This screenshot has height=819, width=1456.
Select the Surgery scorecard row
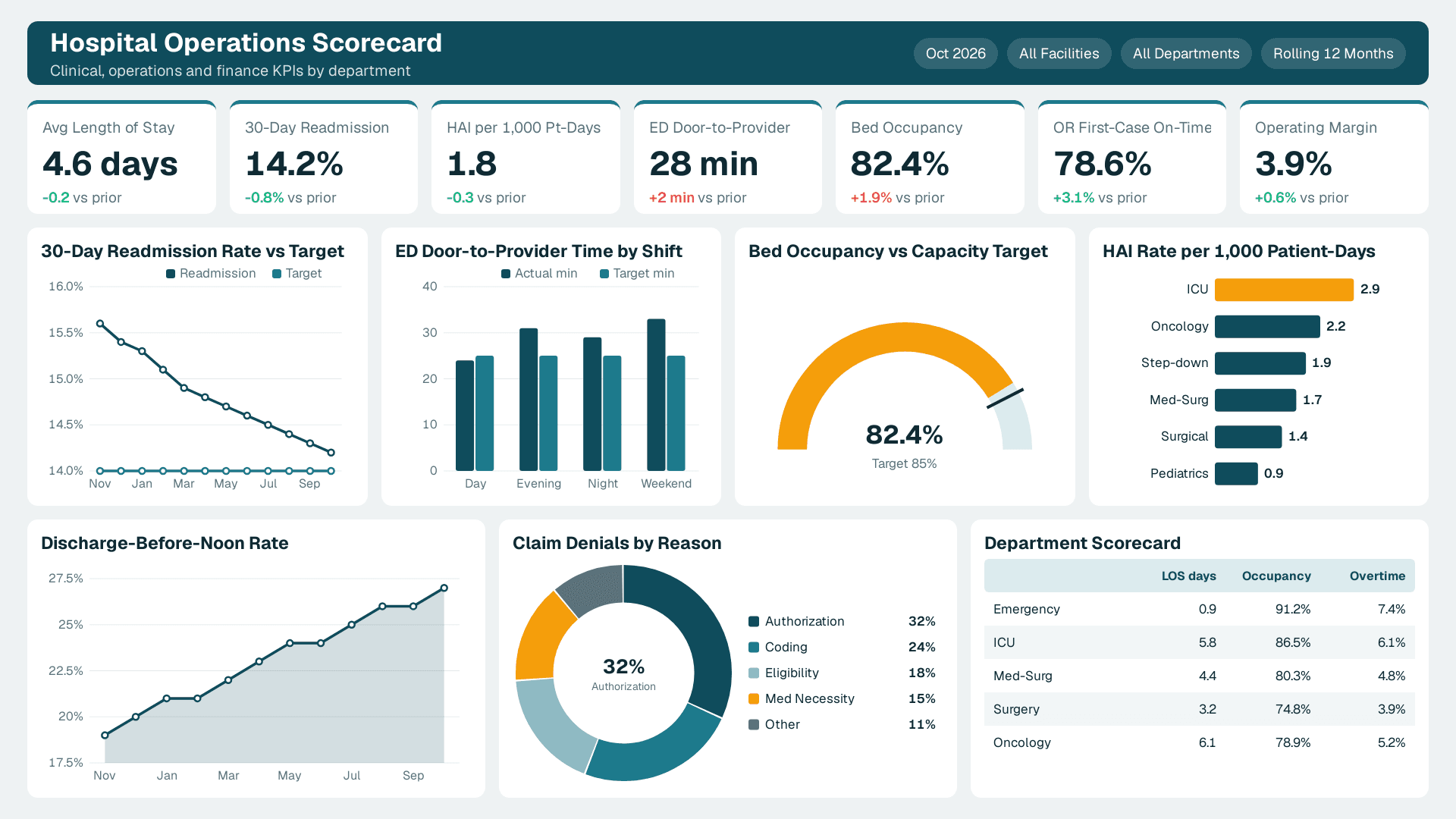coord(1199,710)
